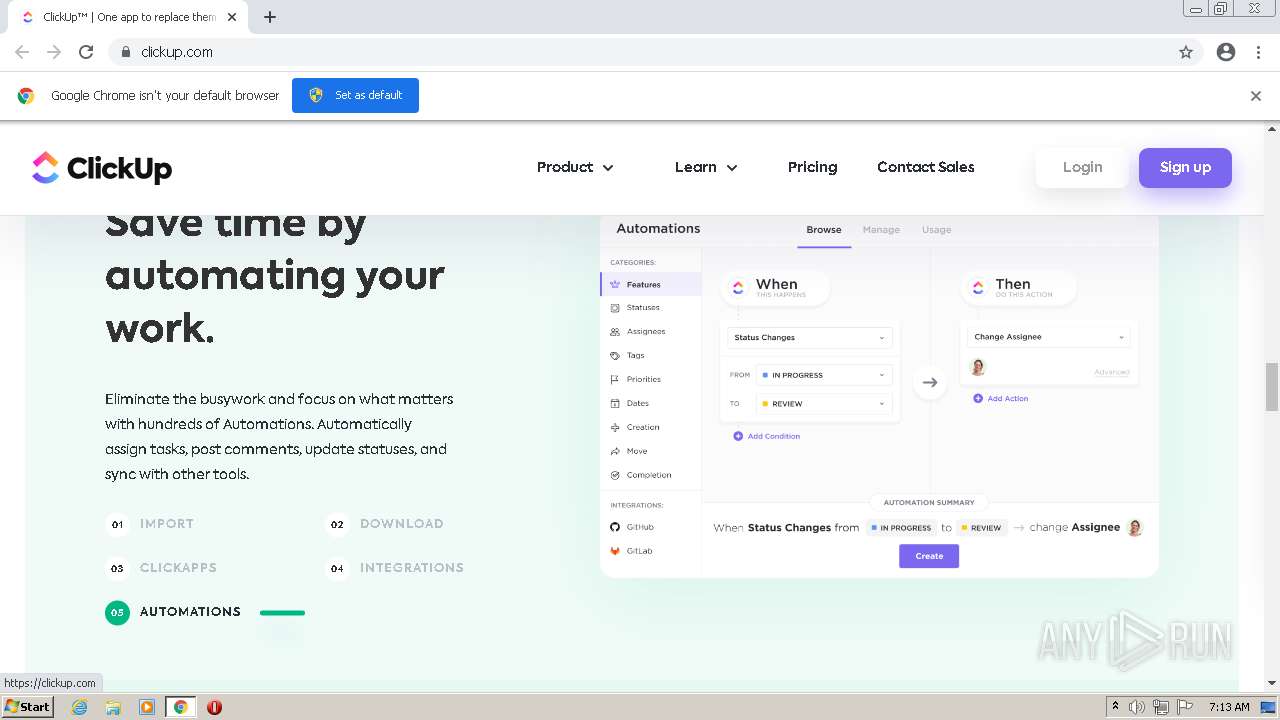
Task: Click the Sign up button
Action: 1185,167
